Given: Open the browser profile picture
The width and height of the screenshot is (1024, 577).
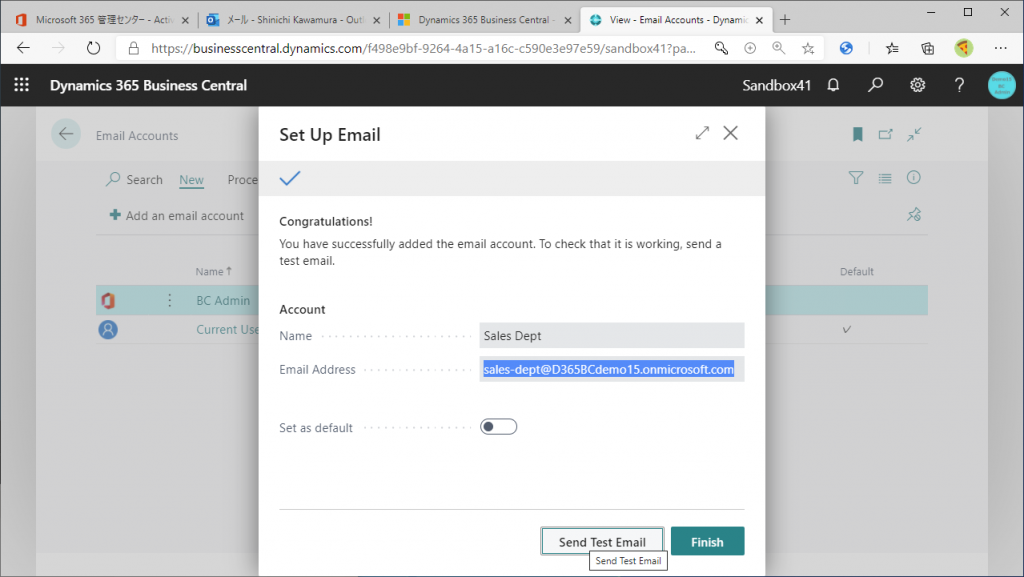Looking at the screenshot, I should coord(963,48).
